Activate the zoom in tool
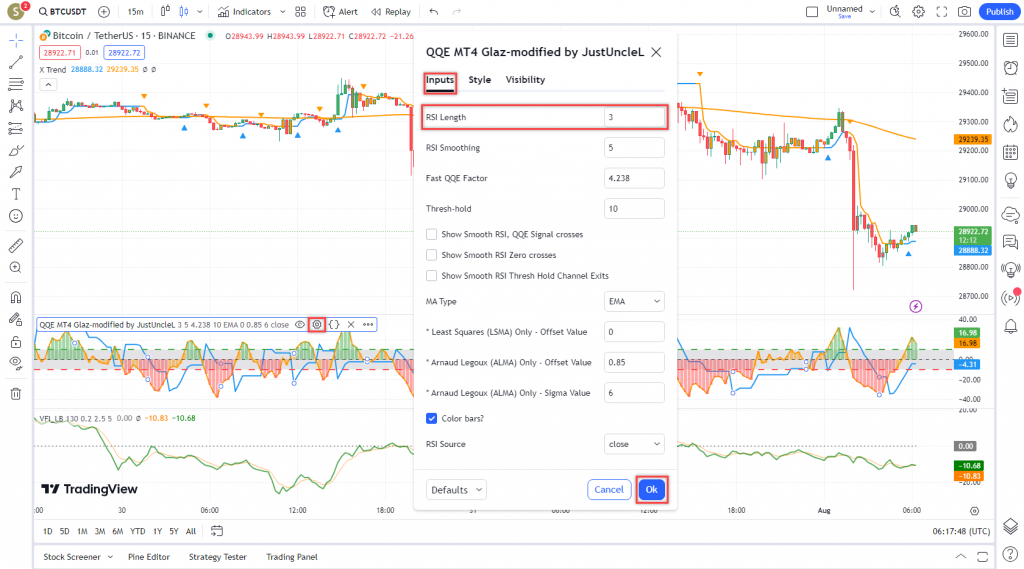Image resolution: width=1024 pixels, height=569 pixels. (x=16, y=267)
